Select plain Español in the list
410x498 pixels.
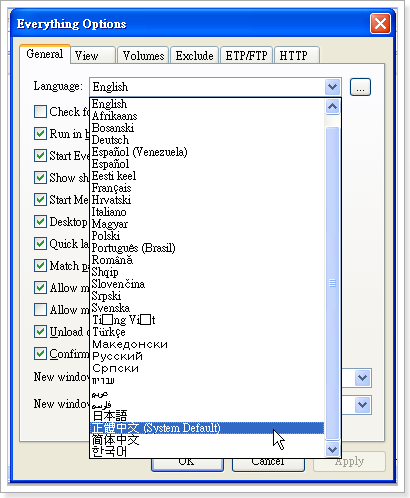point(207,164)
